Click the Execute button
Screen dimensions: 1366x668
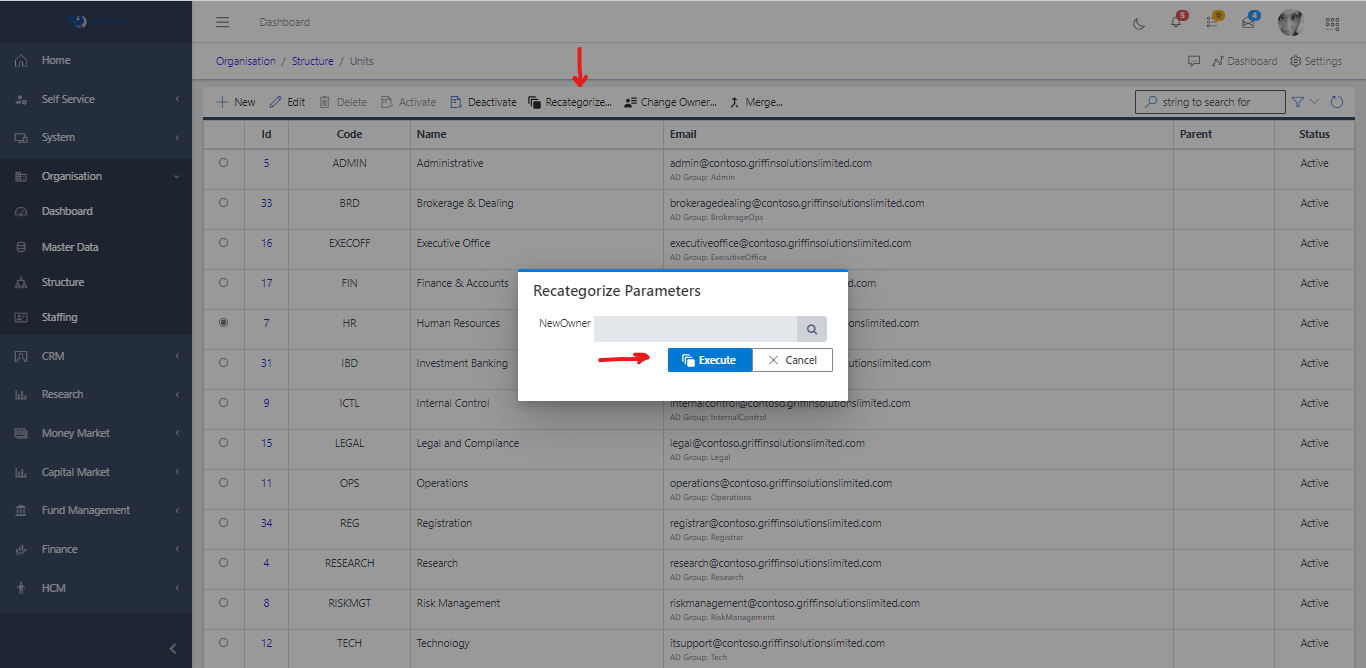pyautogui.click(x=709, y=360)
